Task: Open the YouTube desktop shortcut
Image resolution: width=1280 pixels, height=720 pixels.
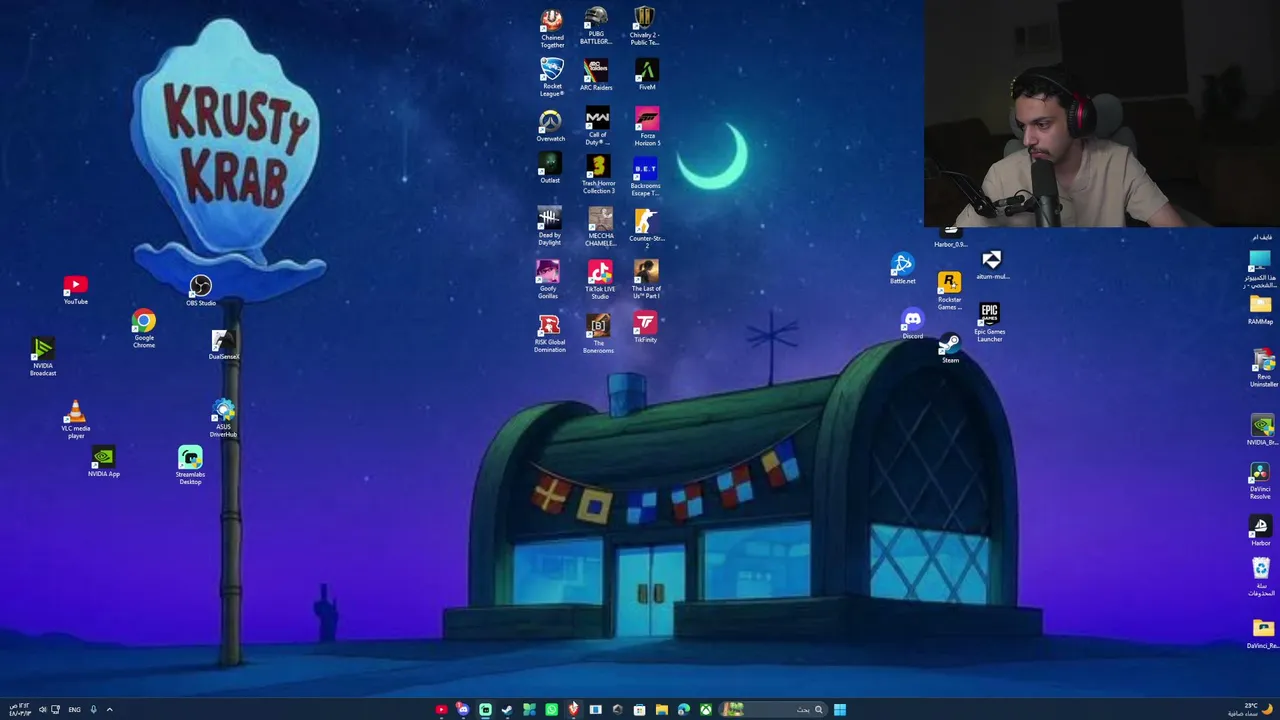Action: (x=76, y=290)
